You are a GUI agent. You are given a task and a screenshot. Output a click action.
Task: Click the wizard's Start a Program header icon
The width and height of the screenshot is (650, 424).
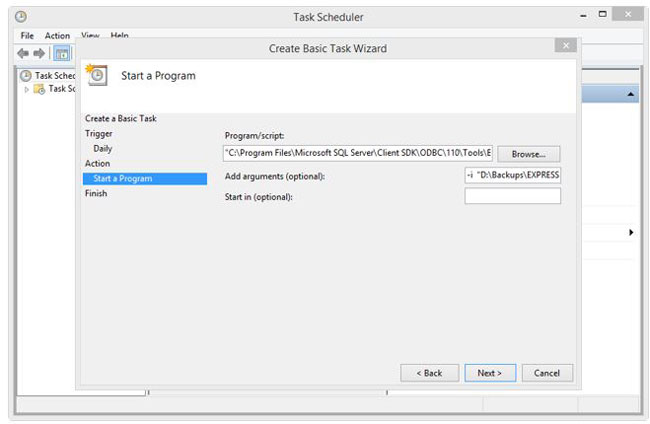98,76
